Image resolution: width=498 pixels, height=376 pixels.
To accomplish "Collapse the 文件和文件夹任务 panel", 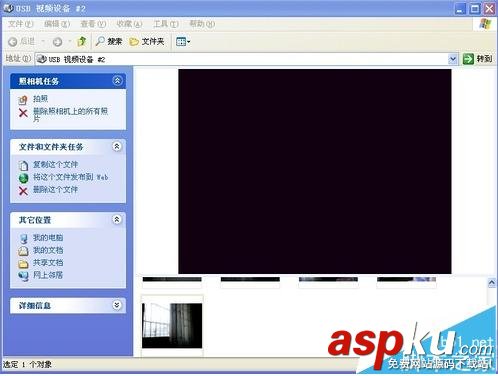I will pos(117,146).
